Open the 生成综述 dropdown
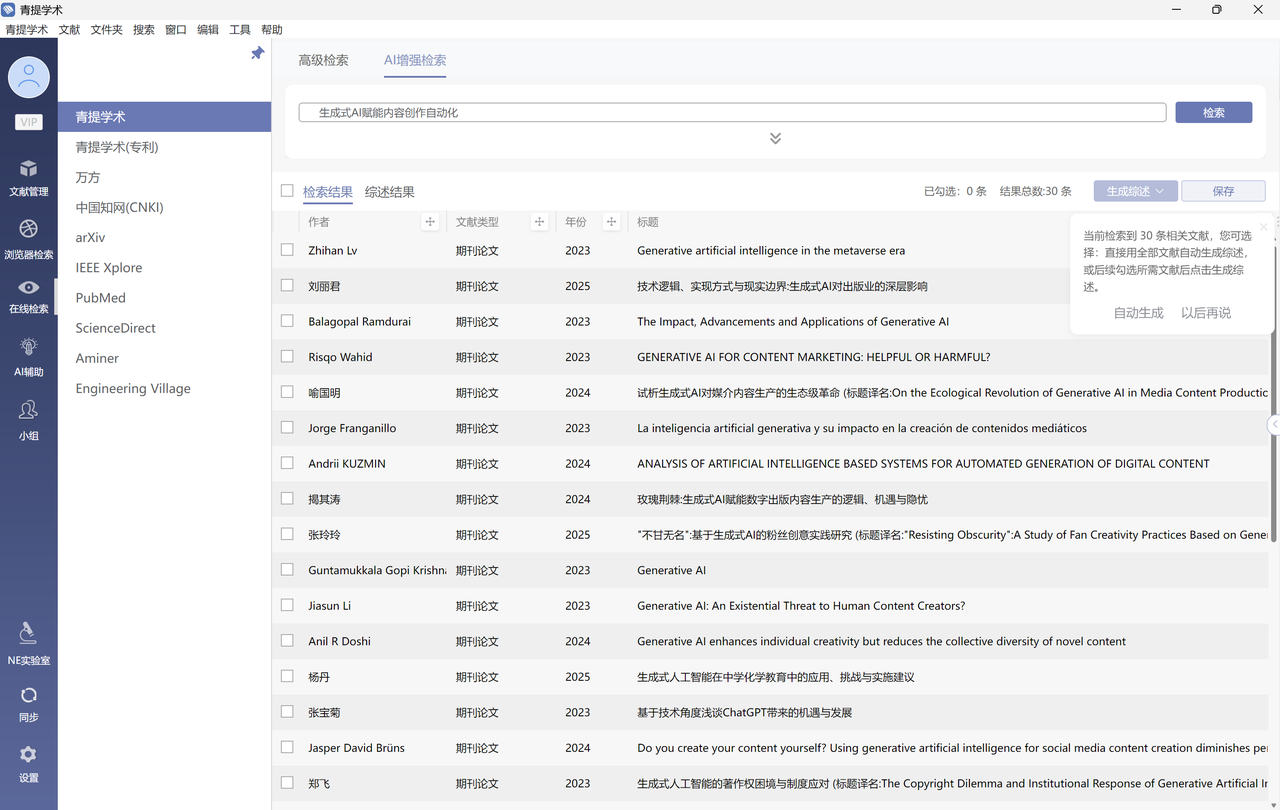1280x810 pixels. coord(1136,191)
